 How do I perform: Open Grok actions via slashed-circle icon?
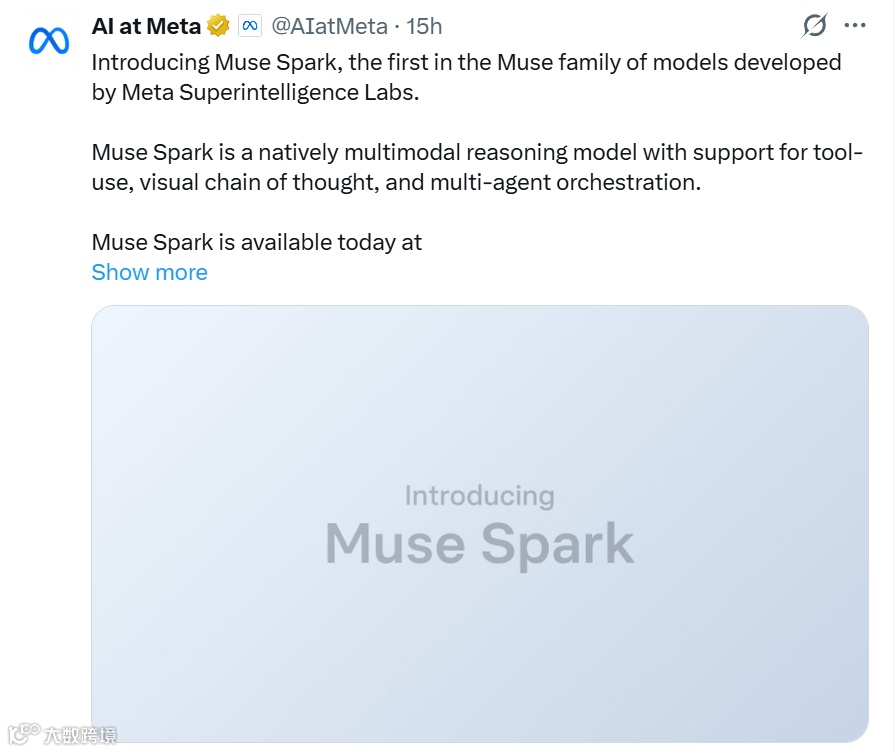[x=815, y=26]
